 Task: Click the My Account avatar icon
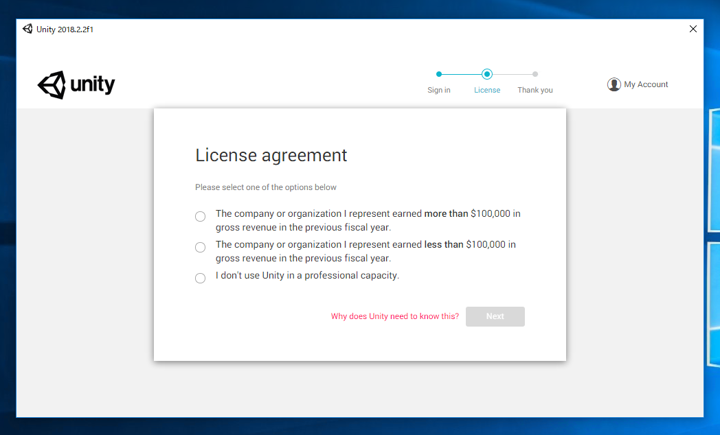[613, 84]
